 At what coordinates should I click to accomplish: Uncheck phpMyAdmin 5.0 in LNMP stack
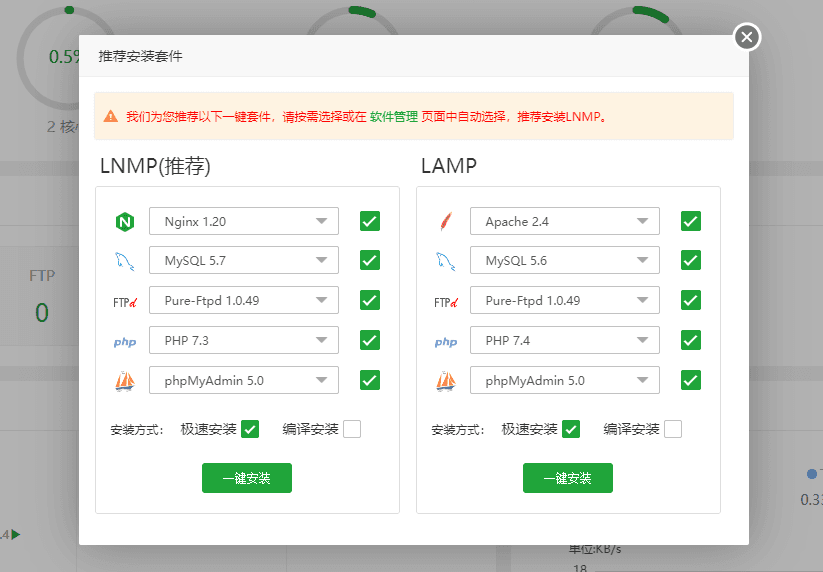coord(370,380)
